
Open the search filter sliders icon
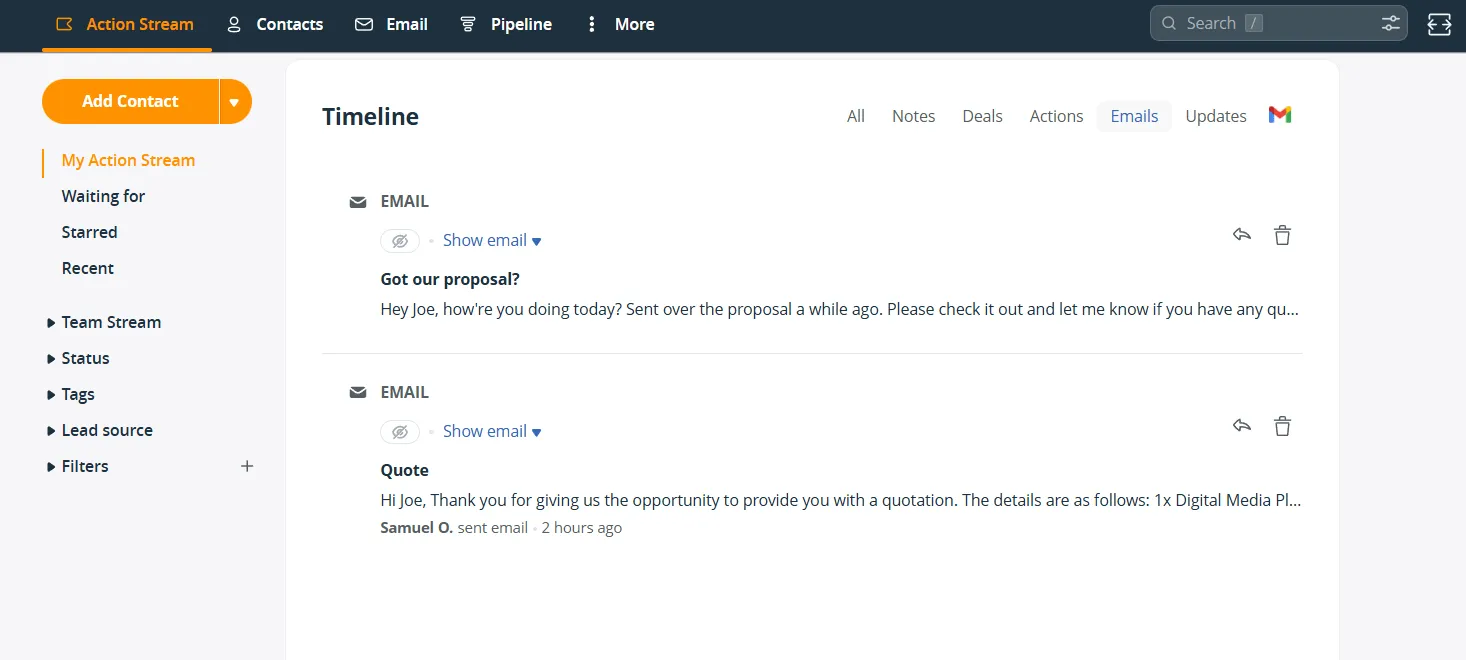(x=1390, y=23)
